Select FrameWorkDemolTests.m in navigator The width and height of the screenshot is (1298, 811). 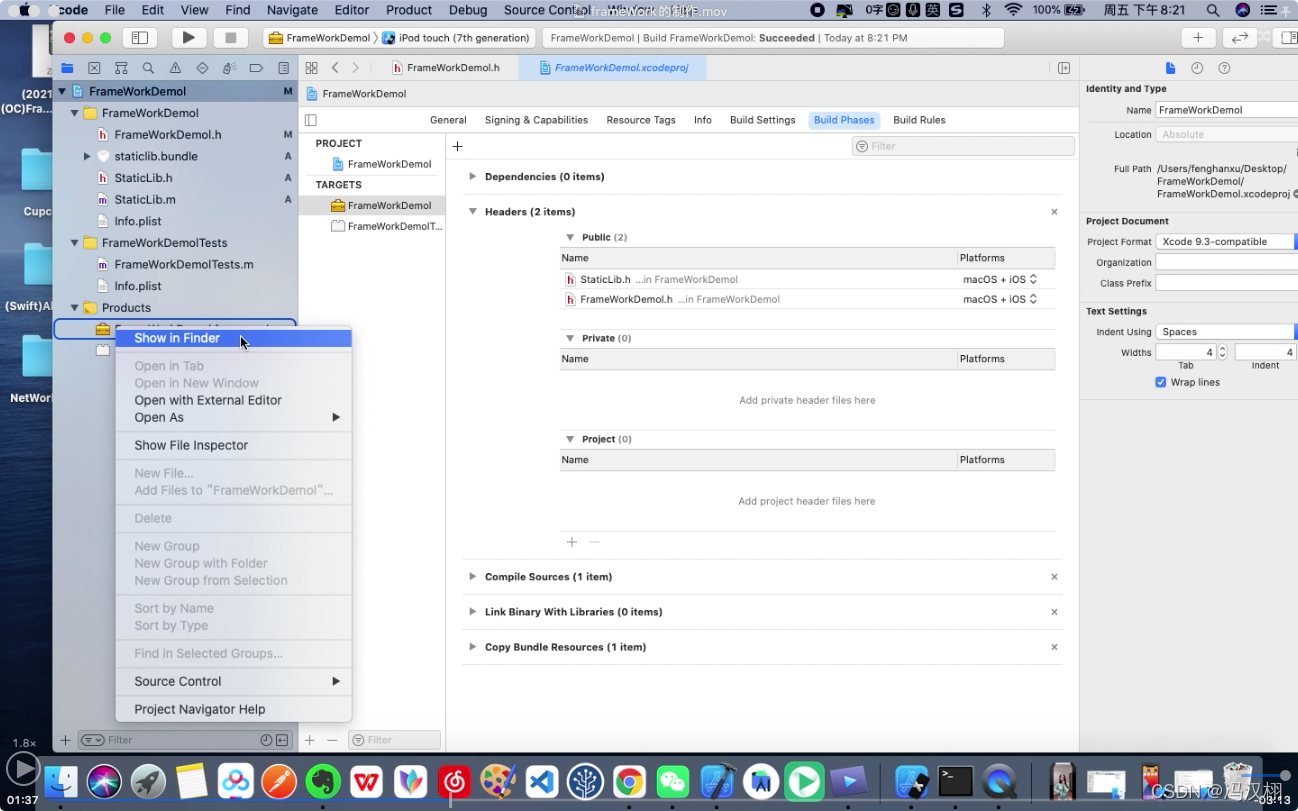click(x=183, y=265)
